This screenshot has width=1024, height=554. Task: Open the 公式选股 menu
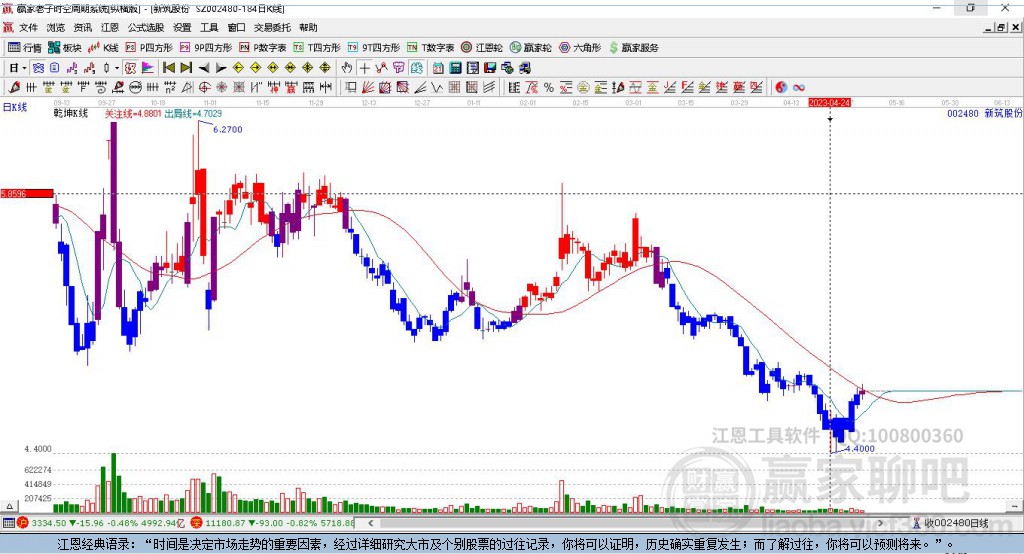point(146,27)
